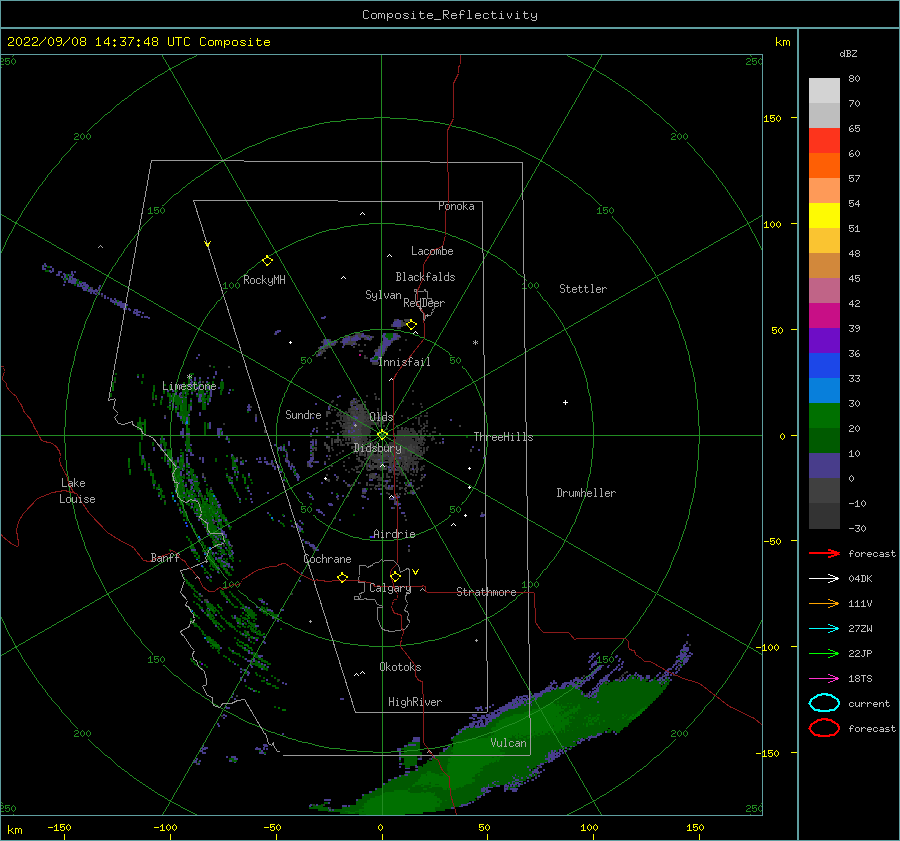Click the orange 111V arrow legend icon

[x=824, y=603]
